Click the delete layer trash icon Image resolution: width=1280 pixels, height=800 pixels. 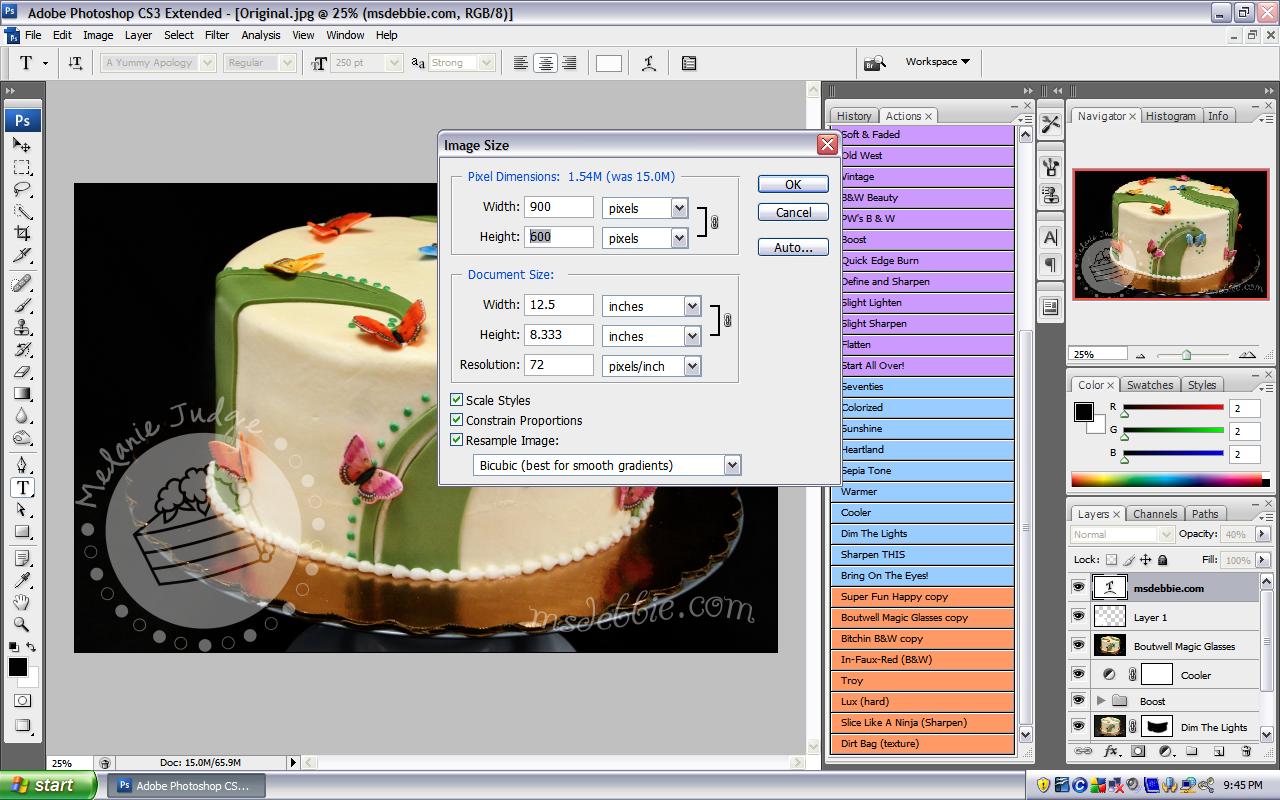pos(1246,751)
